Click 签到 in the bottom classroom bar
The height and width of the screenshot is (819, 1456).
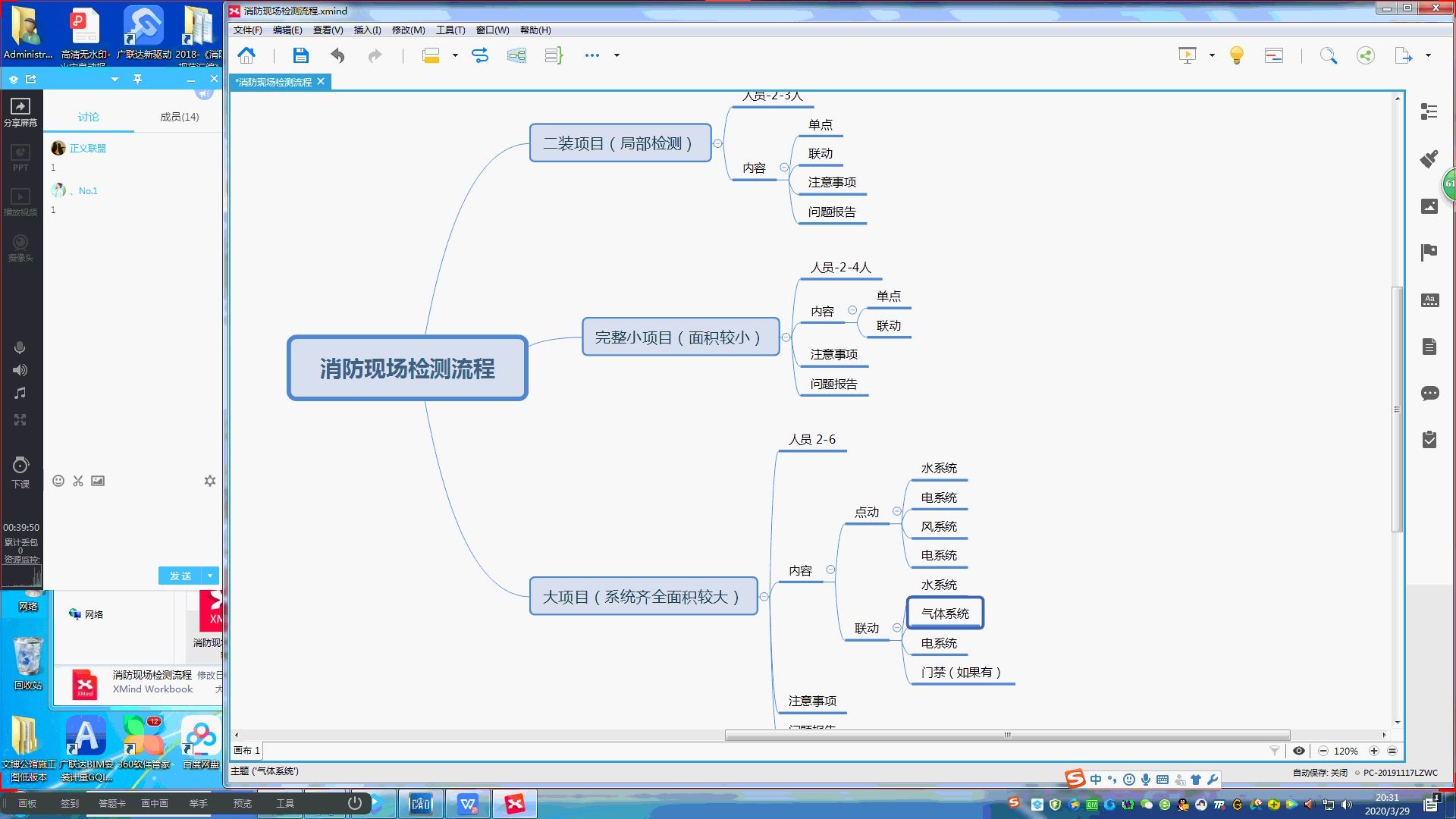pyautogui.click(x=70, y=803)
